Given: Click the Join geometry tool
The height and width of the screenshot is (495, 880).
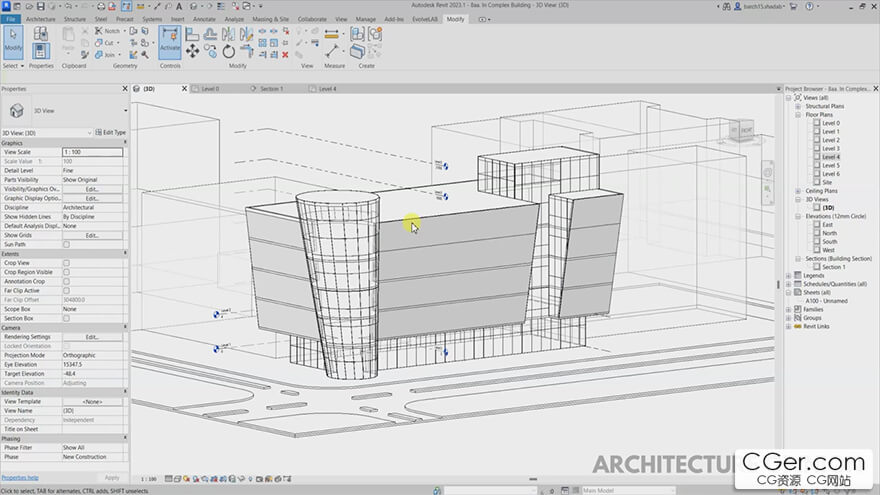Looking at the screenshot, I should tap(107, 54).
